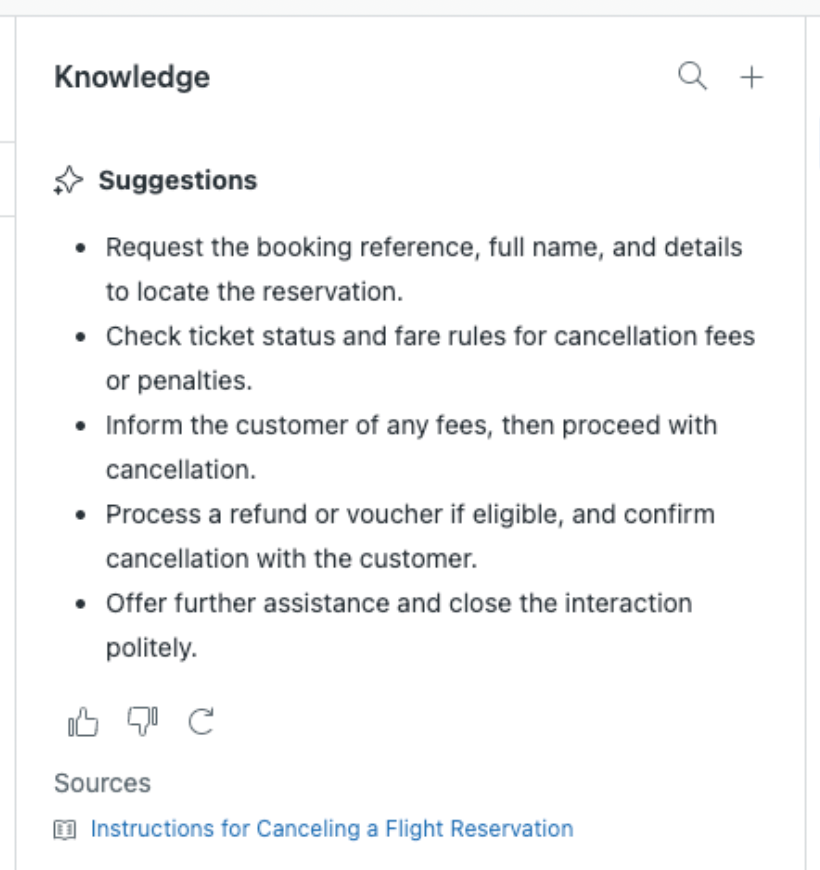Give the suggestions a thumbs down
820x870 pixels.
[142, 720]
